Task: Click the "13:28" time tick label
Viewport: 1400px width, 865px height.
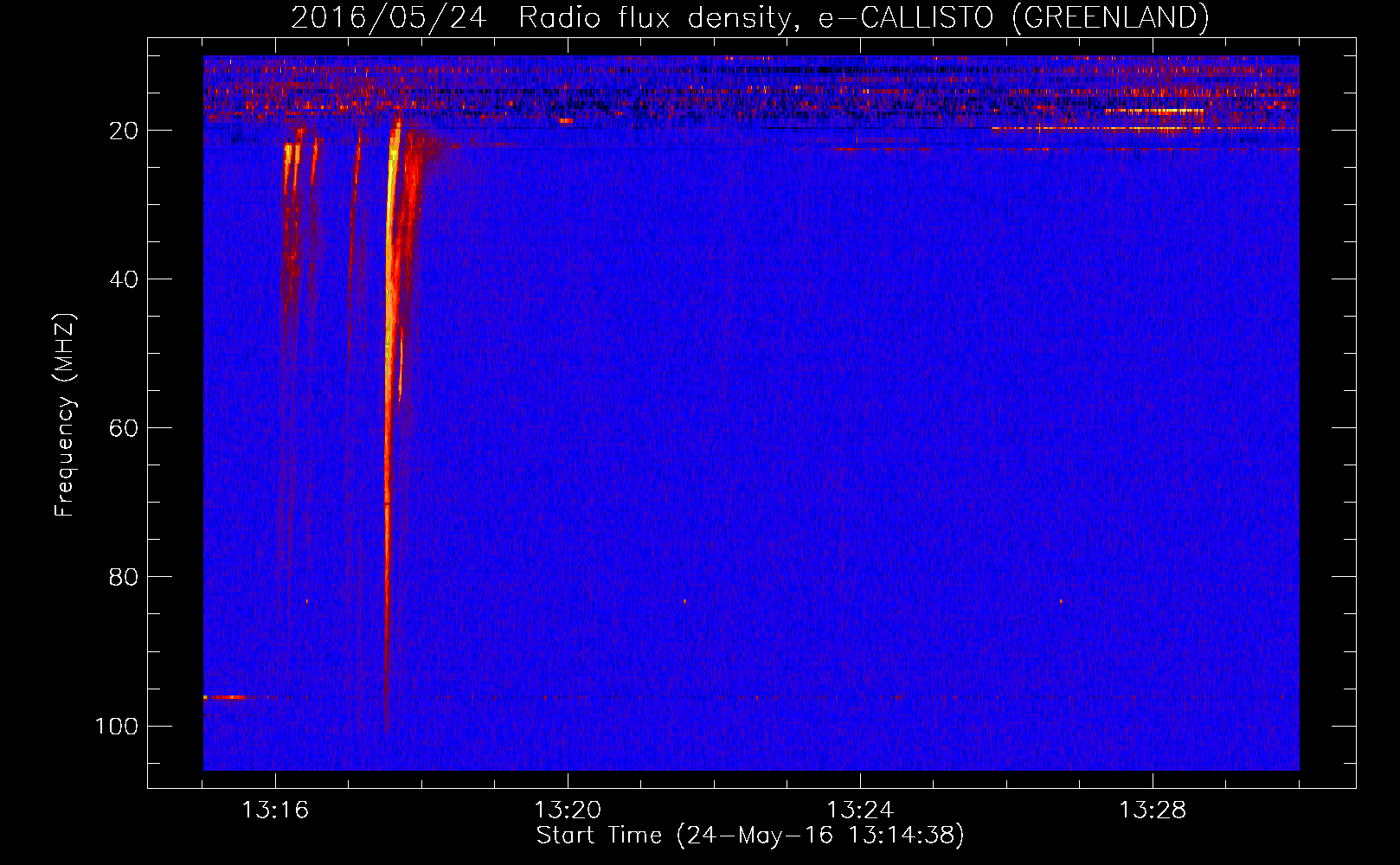Action: 1153,811
